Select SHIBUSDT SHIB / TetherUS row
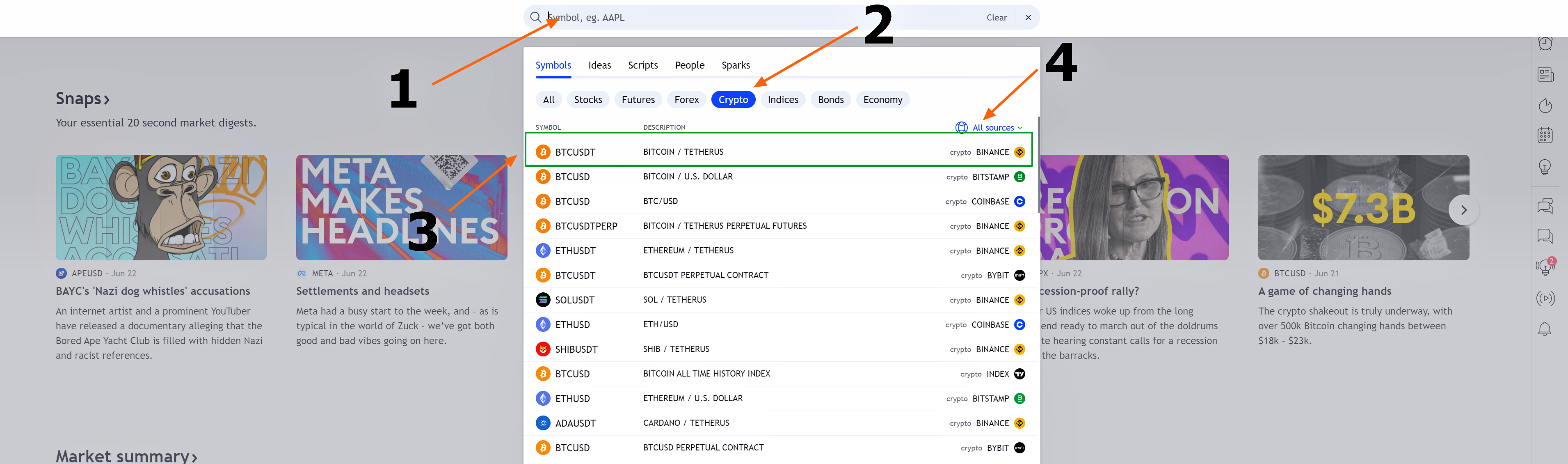The width and height of the screenshot is (1568, 464). (780, 349)
